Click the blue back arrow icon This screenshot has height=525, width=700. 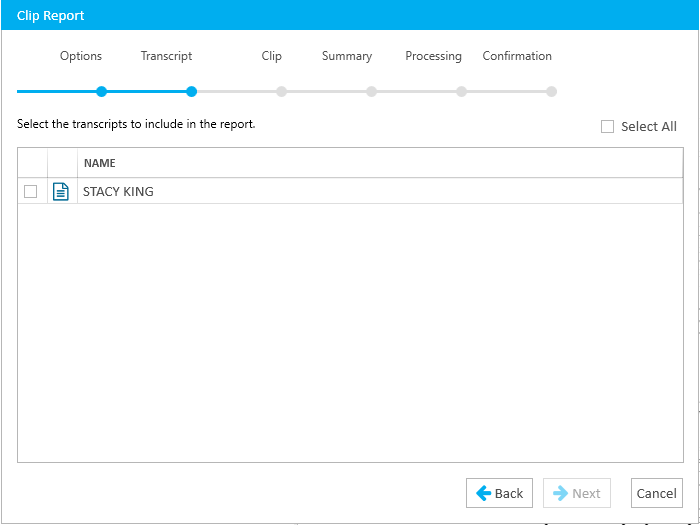483,493
